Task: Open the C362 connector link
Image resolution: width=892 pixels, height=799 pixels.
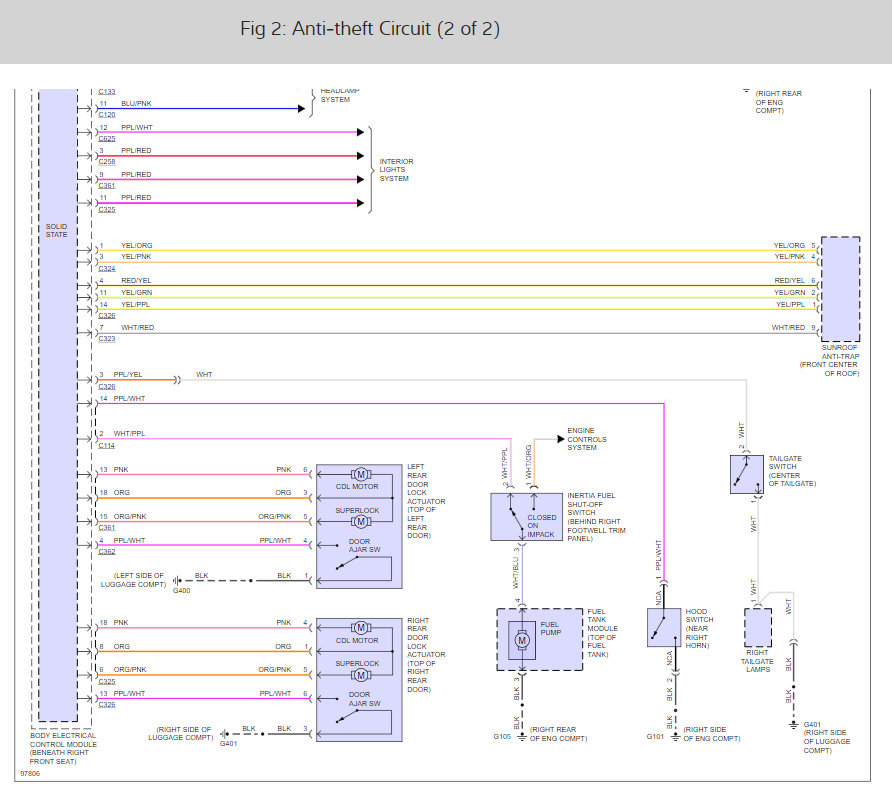Action: coord(107,551)
